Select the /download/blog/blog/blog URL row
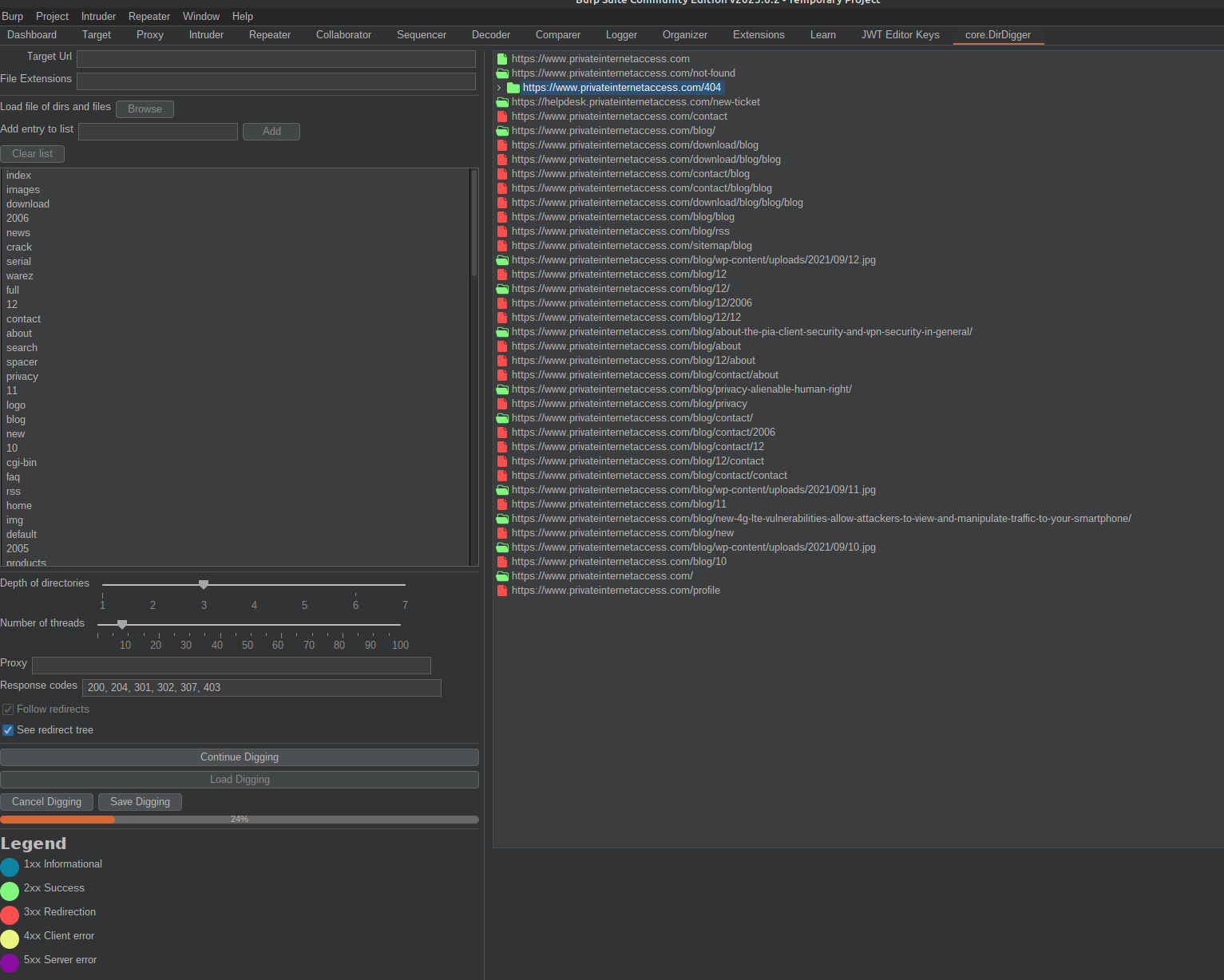This screenshot has width=1224, height=980. (657, 203)
